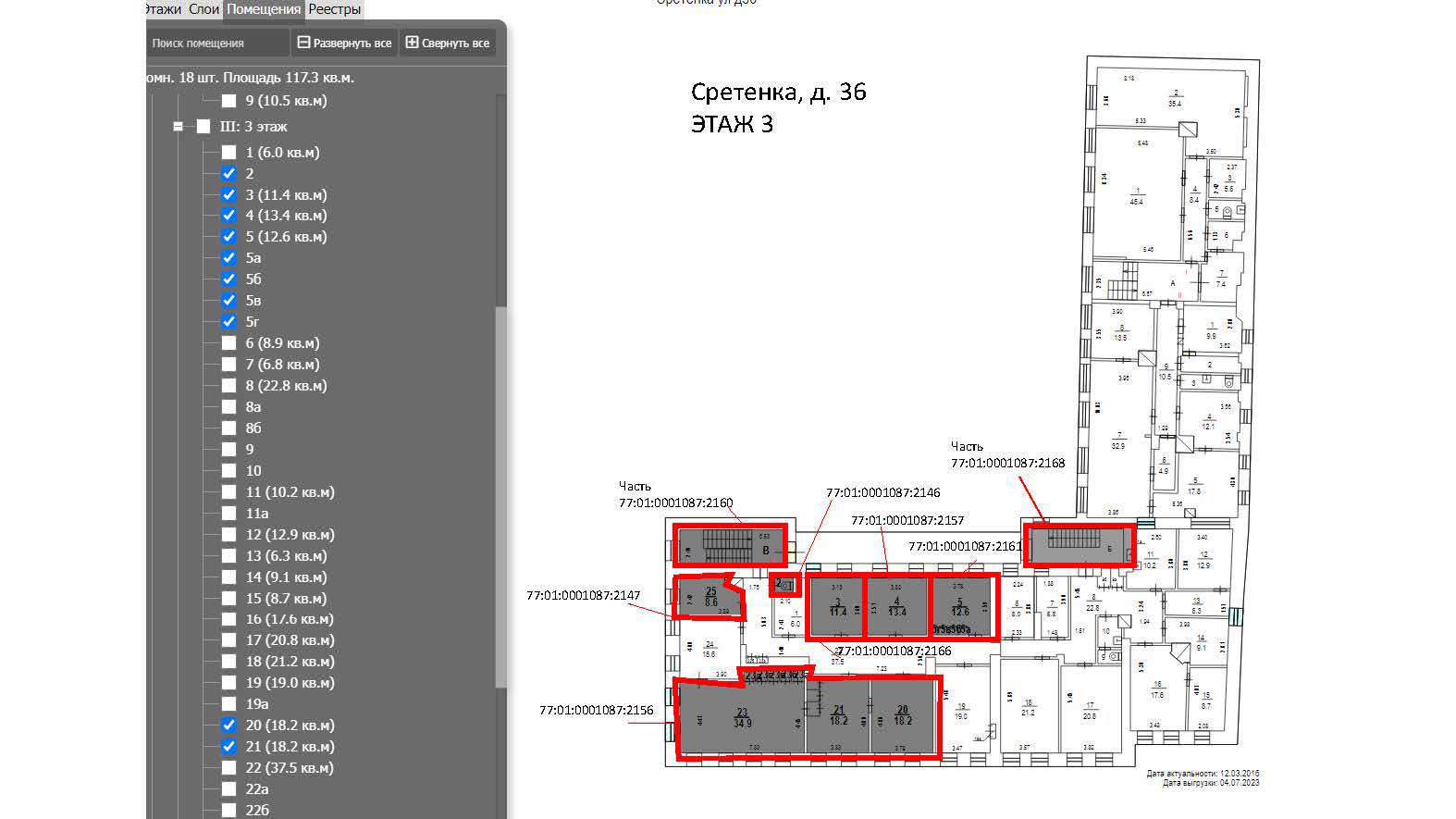1456x819 pixels.
Task: Focus the Поиск помещения search field
Action: point(218,43)
